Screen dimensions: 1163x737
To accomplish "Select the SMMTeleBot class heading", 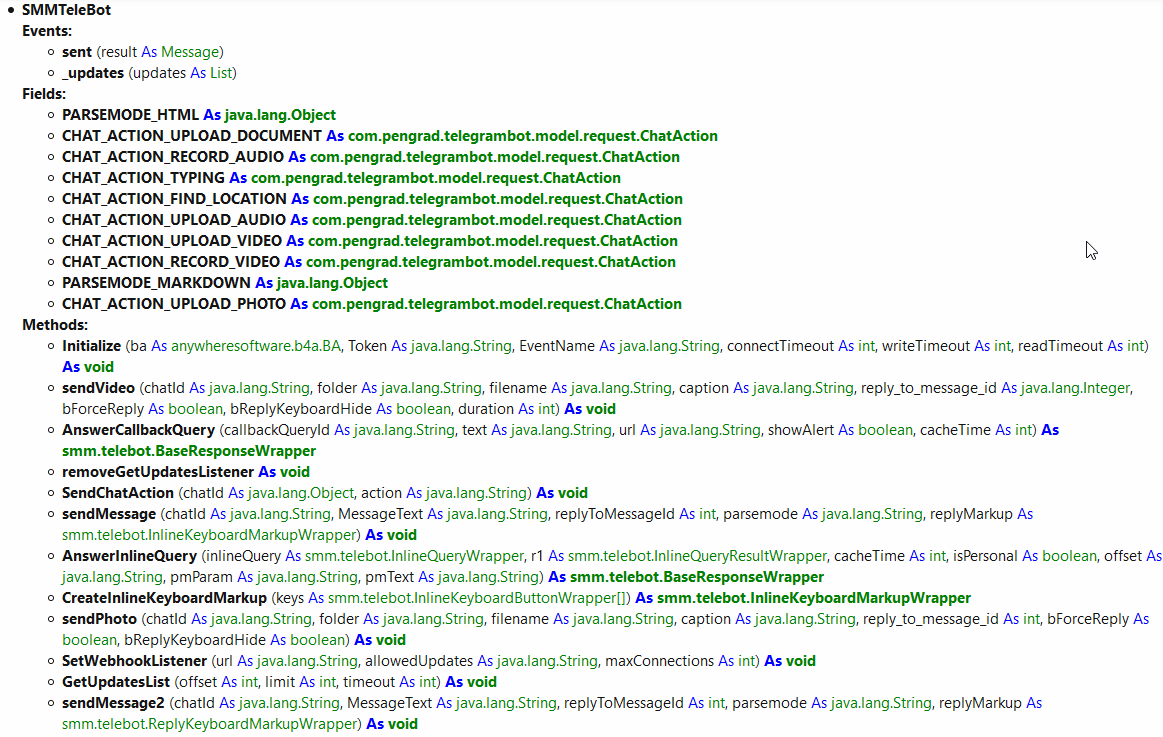I will [x=66, y=9].
